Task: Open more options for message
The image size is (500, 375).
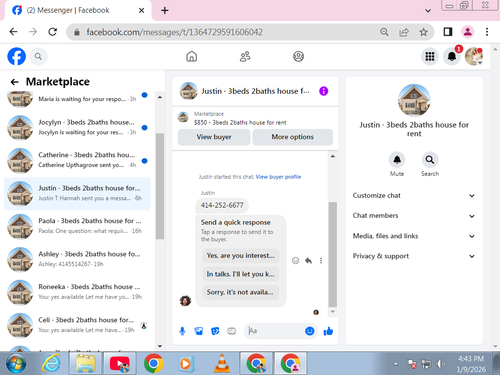Action: pyautogui.click(x=321, y=260)
